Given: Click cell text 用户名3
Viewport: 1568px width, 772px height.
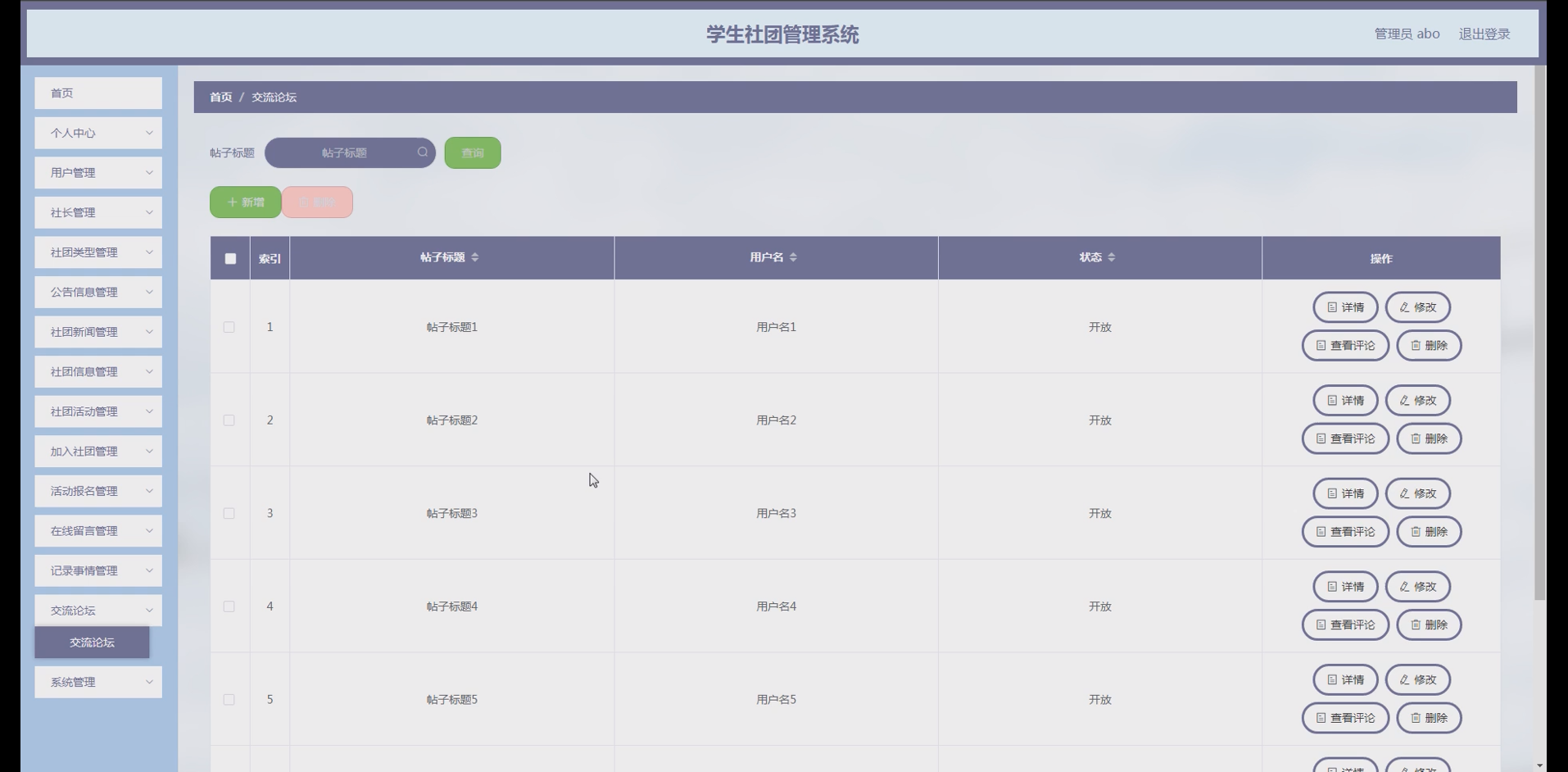Looking at the screenshot, I should point(776,513).
